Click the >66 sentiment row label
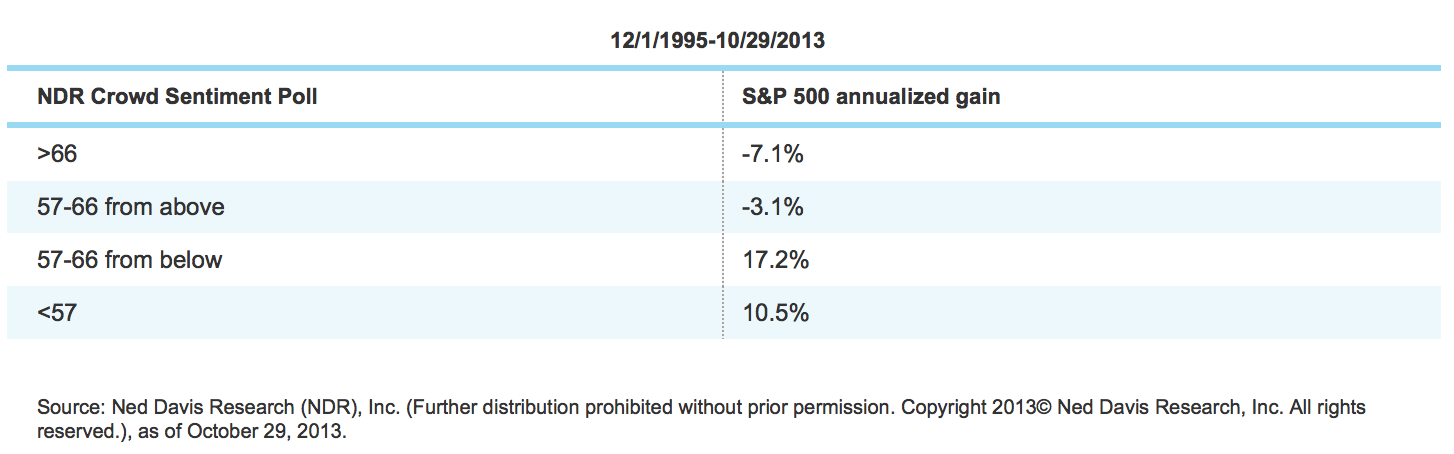The image size is (1454, 454). click(57, 155)
